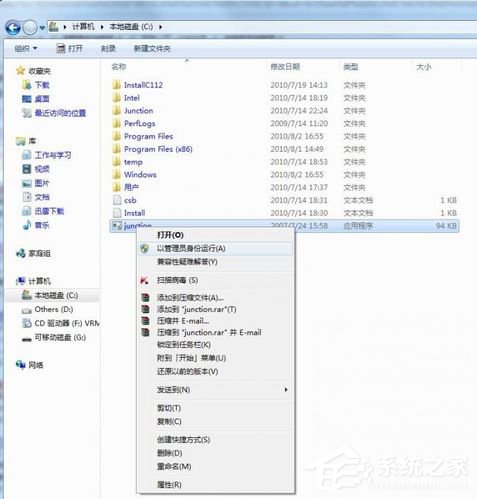The width and height of the screenshot is (477, 499).
Task: Open the 视频 library icon
Action: click(x=27, y=169)
